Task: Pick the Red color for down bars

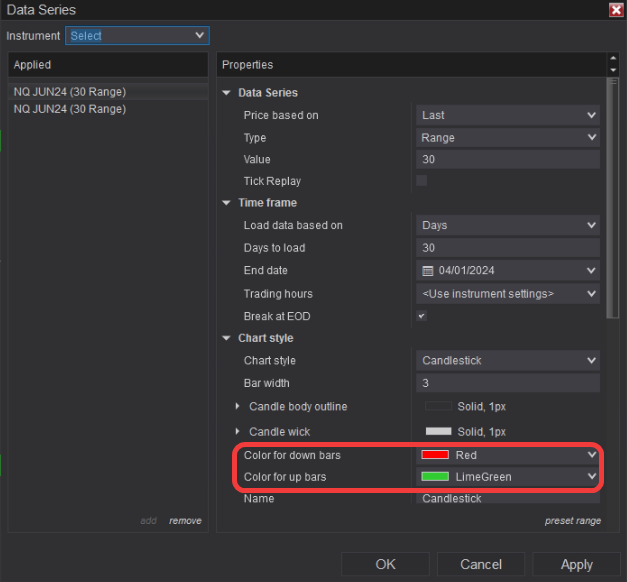Action: 507,455
